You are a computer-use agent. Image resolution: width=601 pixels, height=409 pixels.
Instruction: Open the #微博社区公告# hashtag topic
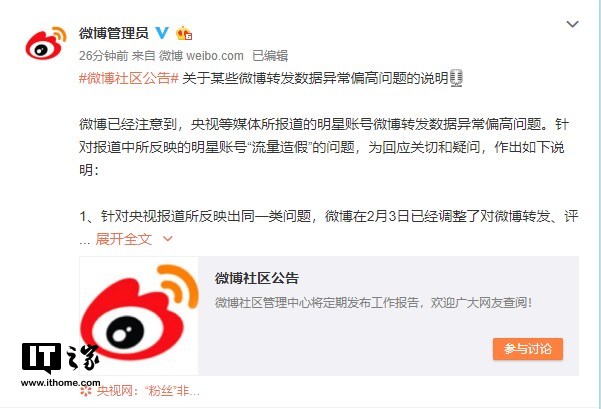pyautogui.click(x=129, y=78)
